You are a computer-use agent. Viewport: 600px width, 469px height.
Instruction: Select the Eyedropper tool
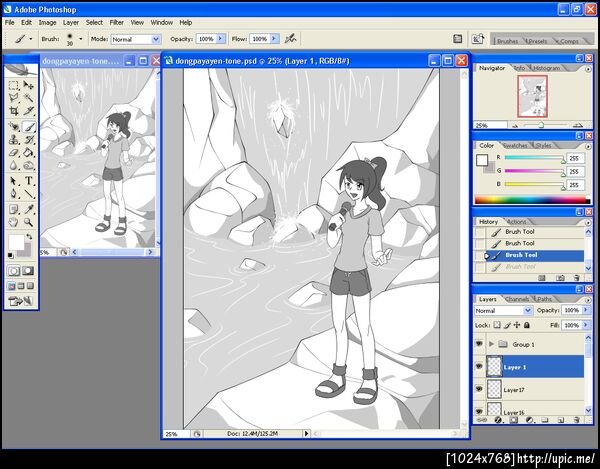click(x=28, y=209)
